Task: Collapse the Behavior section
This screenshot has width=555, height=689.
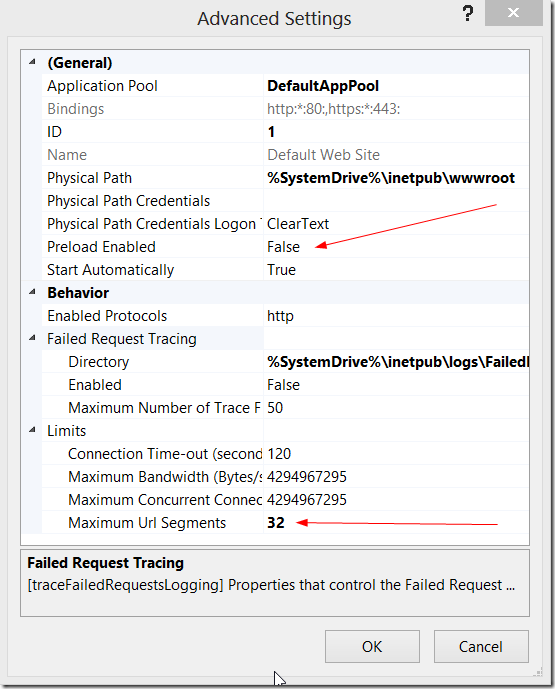Action: tap(32, 292)
